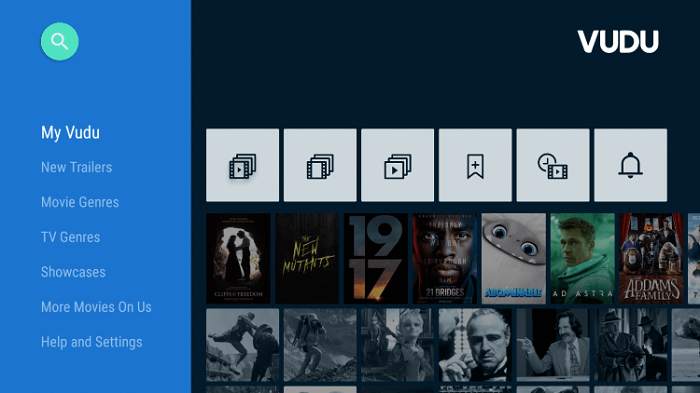The height and width of the screenshot is (393, 700).
Task: Open New Trailers section
Action: tap(77, 167)
